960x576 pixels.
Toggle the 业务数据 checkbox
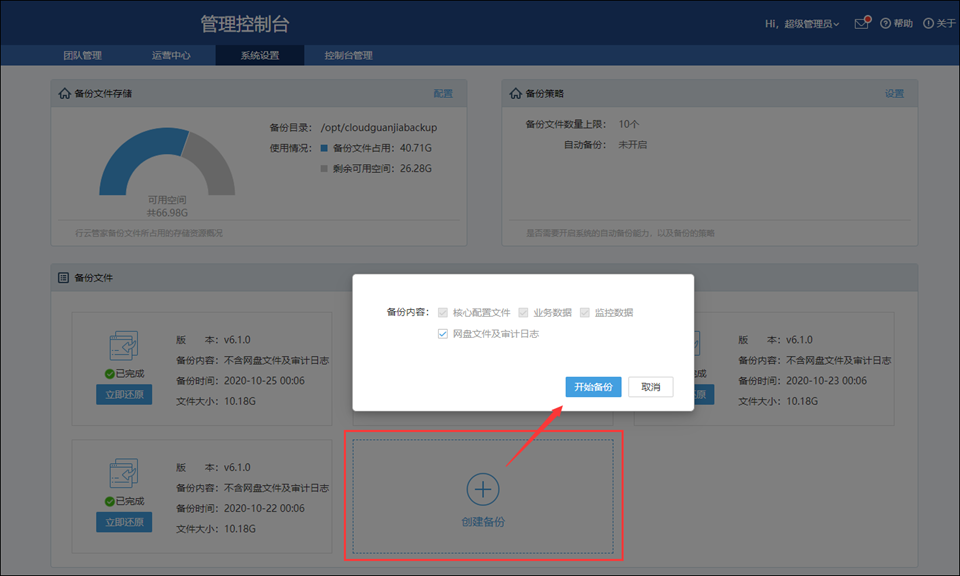[x=523, y=313]
